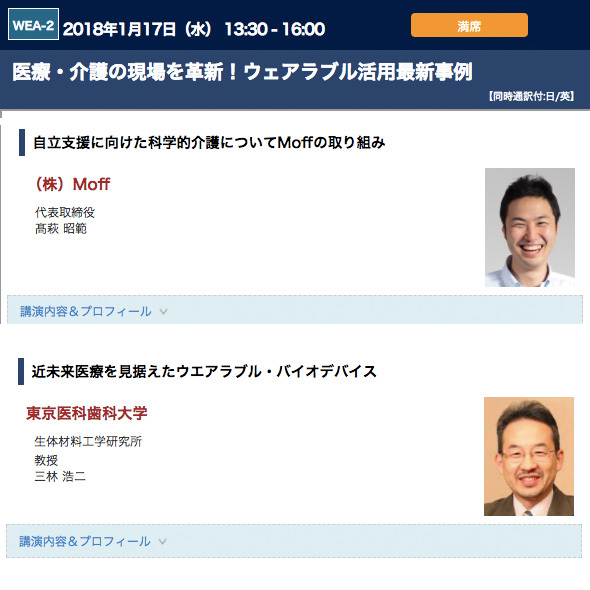590x590 pixels.
Task: Click the chevron arrow in Moff's profile bar
Action: tap(163, 312)
